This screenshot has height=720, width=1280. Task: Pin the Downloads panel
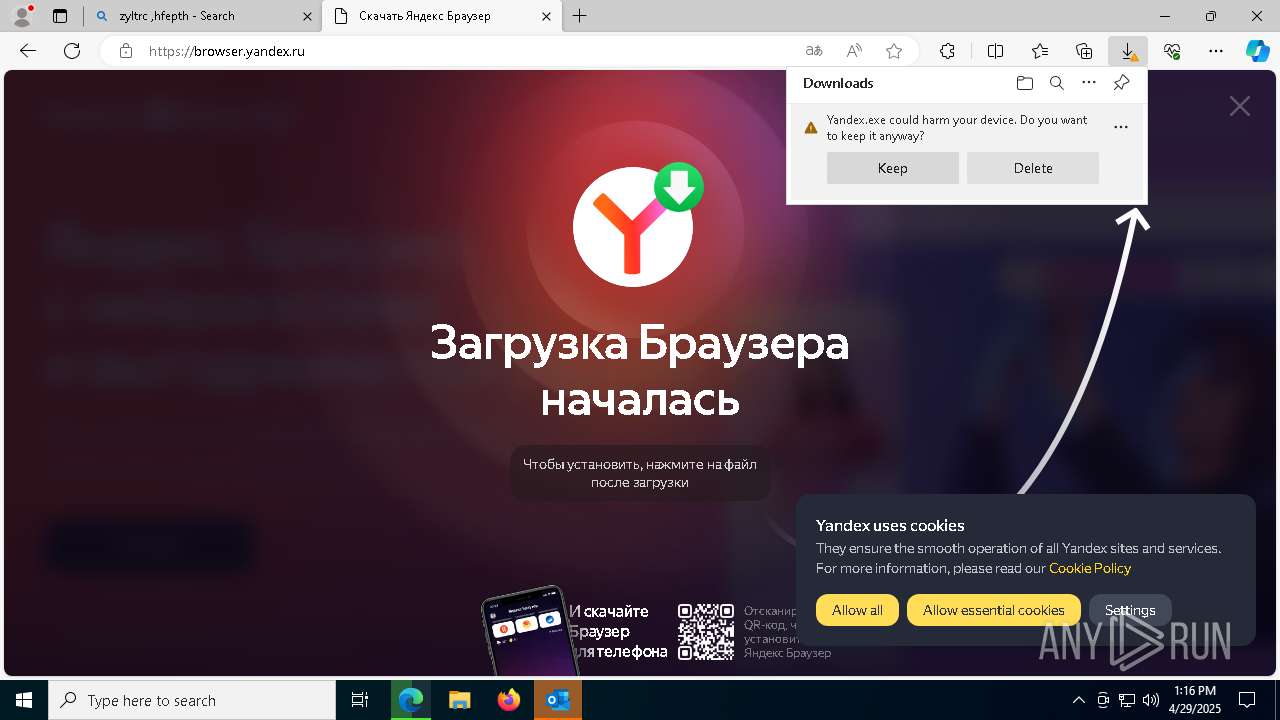(1122, 83)
